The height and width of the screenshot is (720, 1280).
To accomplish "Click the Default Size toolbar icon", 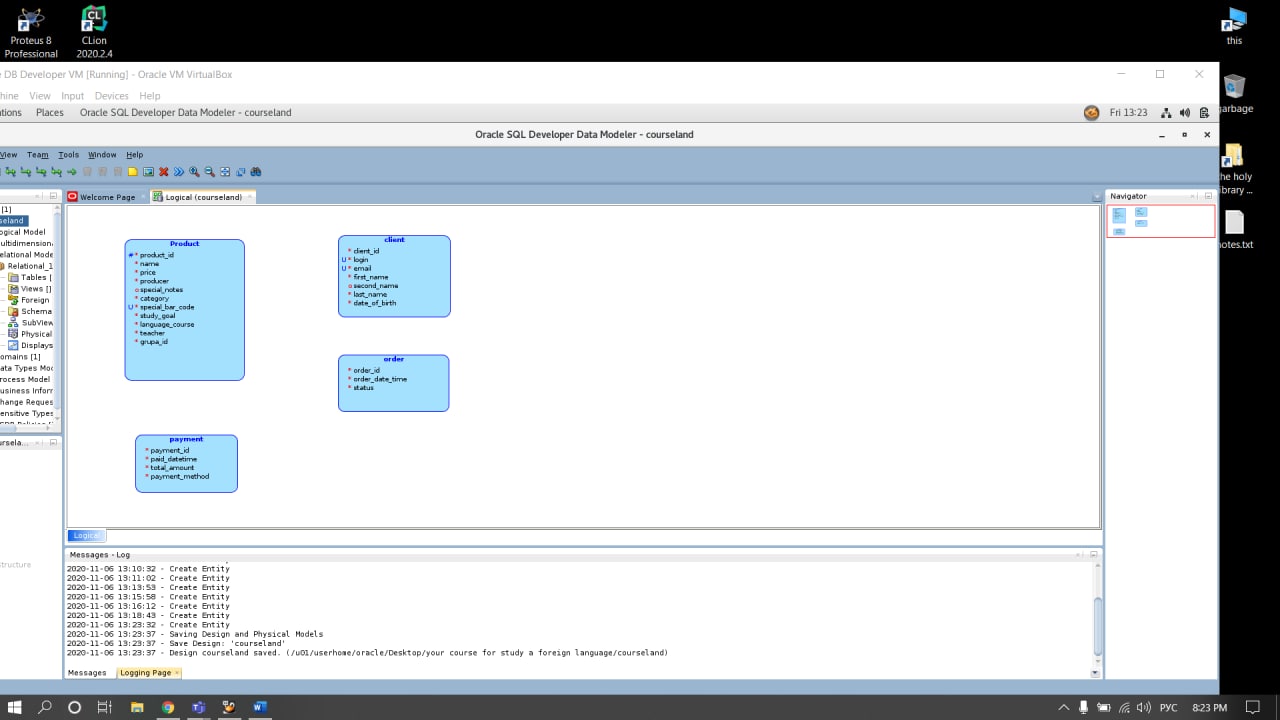I will click(240, 172).
